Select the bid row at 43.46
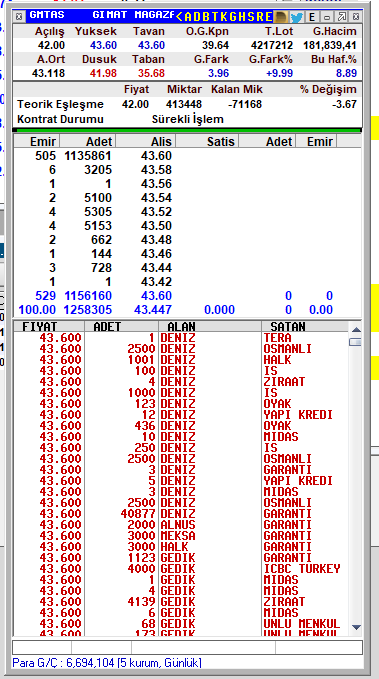The width and height of the screenshot is (379, 679). 188,253
